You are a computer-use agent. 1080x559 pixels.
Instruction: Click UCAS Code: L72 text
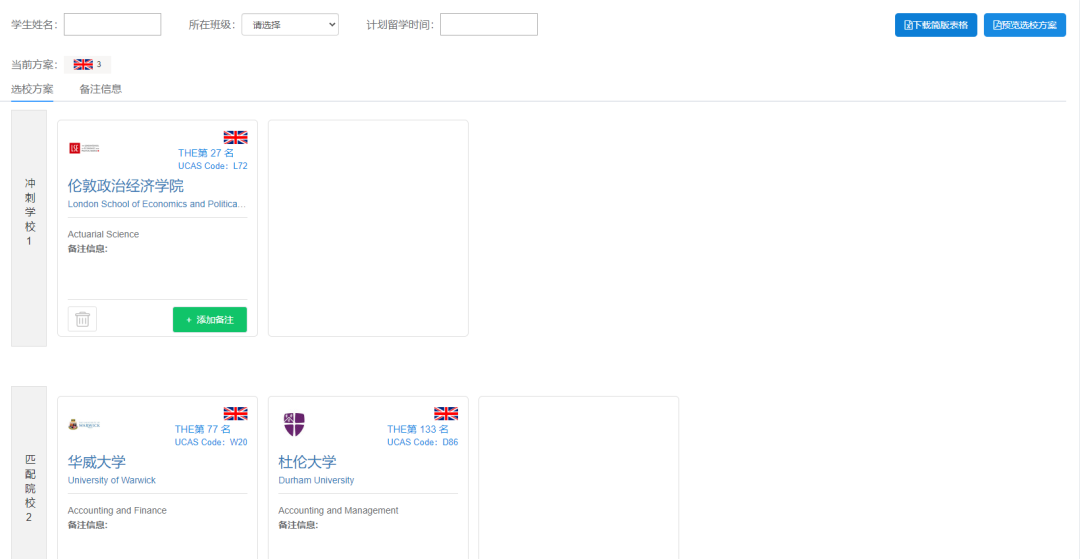pyautogui.click(x=213, y=166)
